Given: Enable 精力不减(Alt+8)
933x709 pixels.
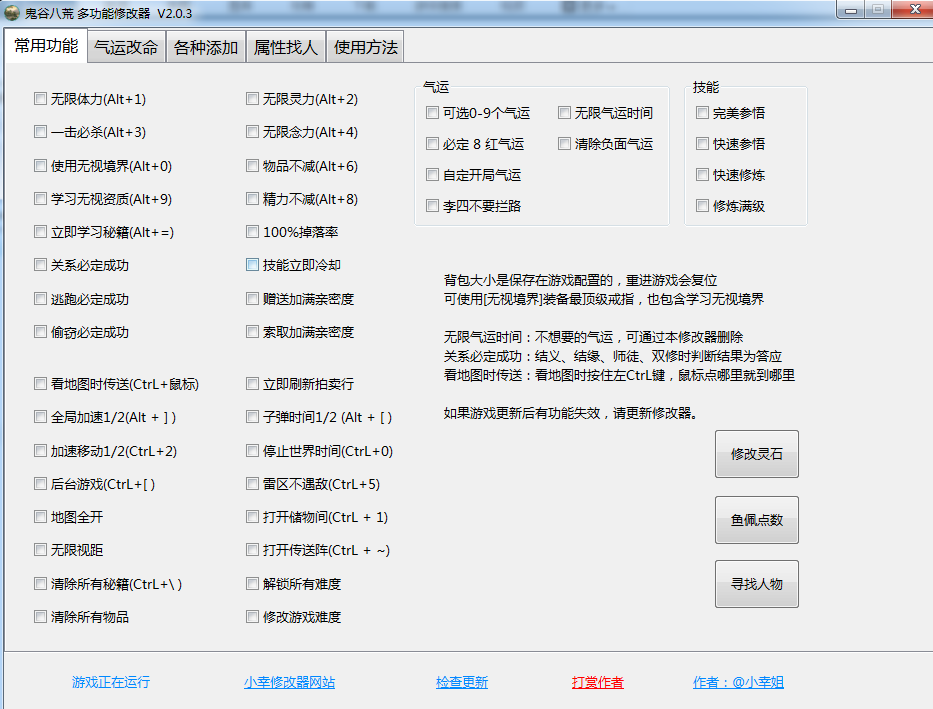Looking at the screenshot, I should coord(252,199).
